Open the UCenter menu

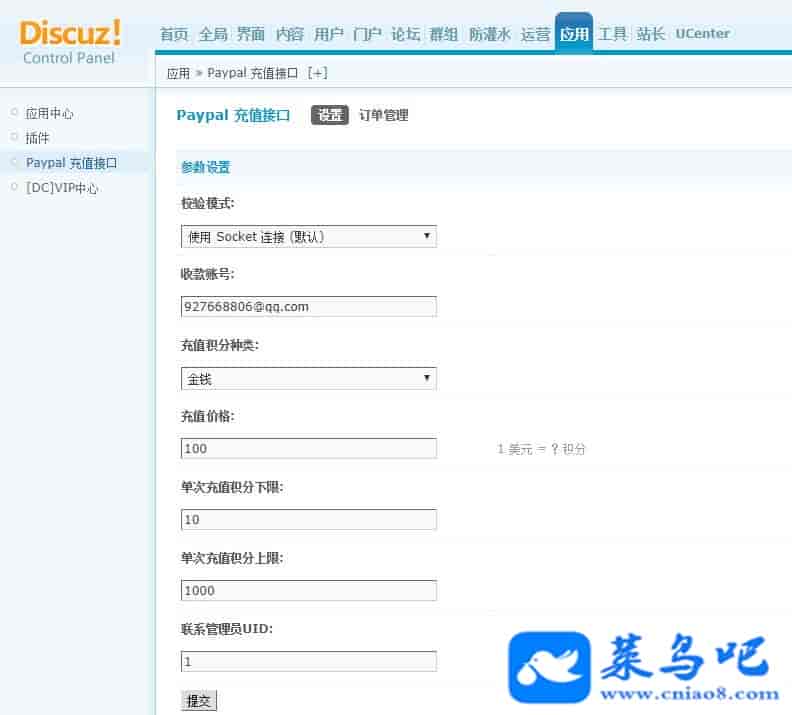tap(703, 34)
